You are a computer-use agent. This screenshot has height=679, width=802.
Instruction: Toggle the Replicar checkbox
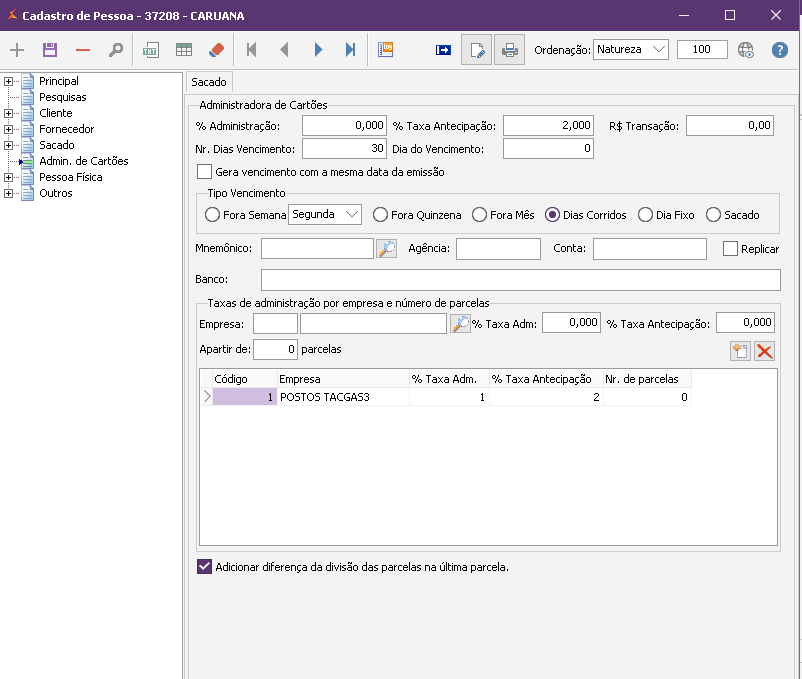pyautogui.click(x=730, y=249)
